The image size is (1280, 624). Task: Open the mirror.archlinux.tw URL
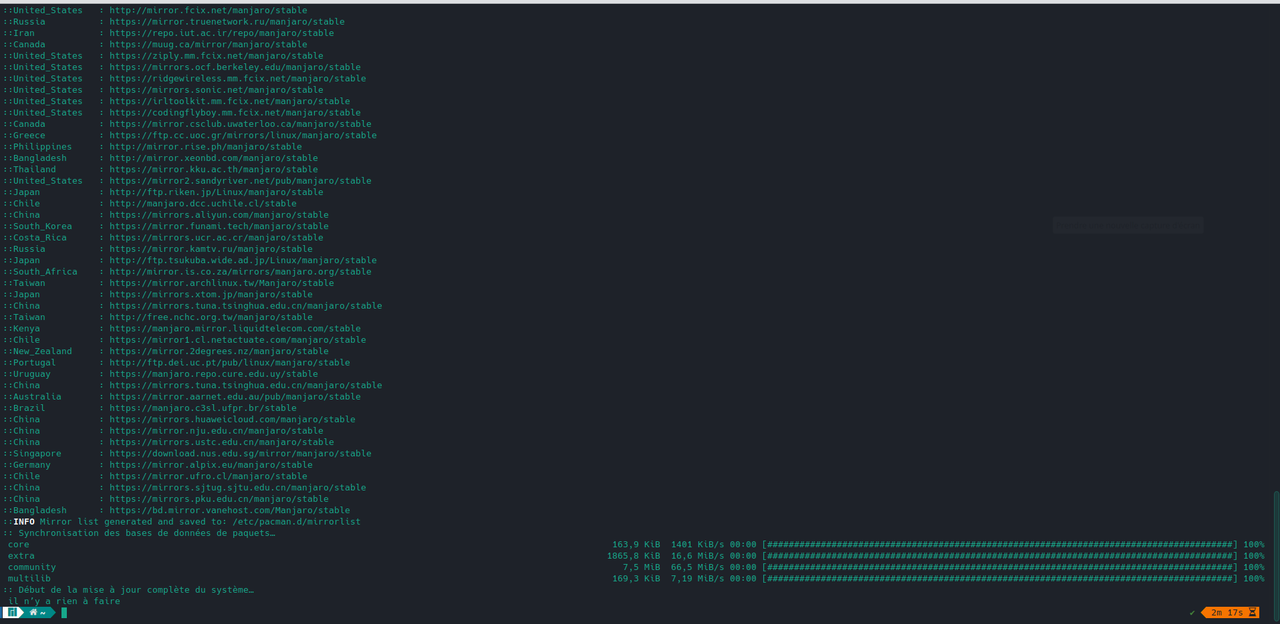click(222, 283)
